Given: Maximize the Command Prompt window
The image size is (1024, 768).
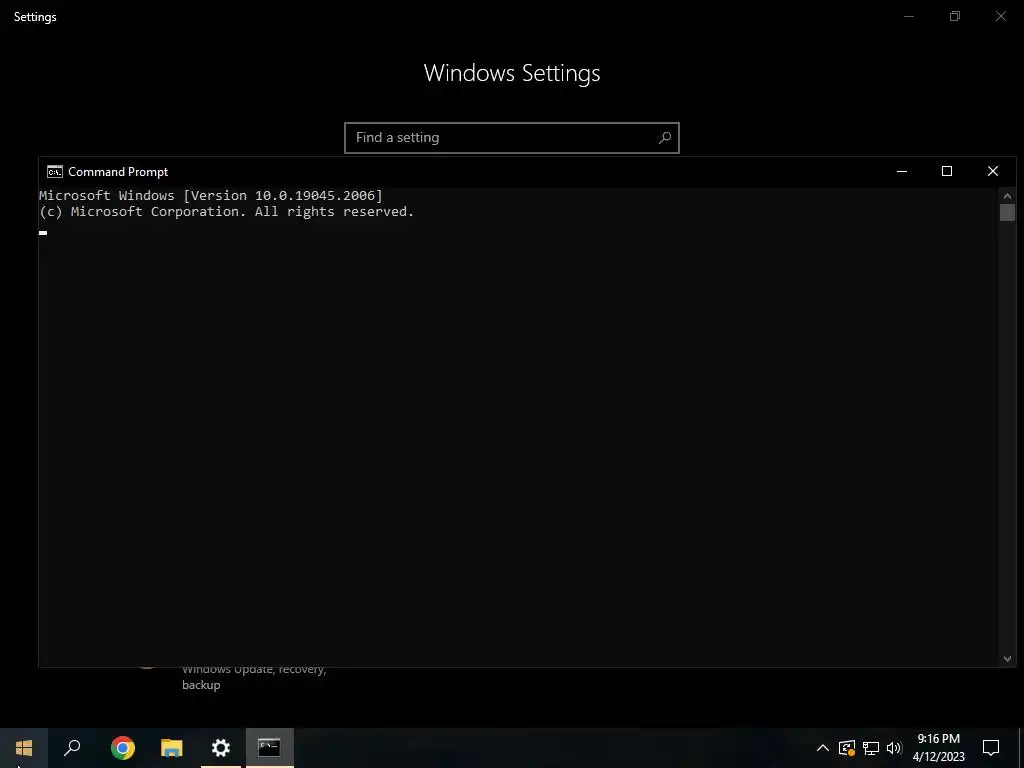Looking at the screenshot, I should coord(947,171).
